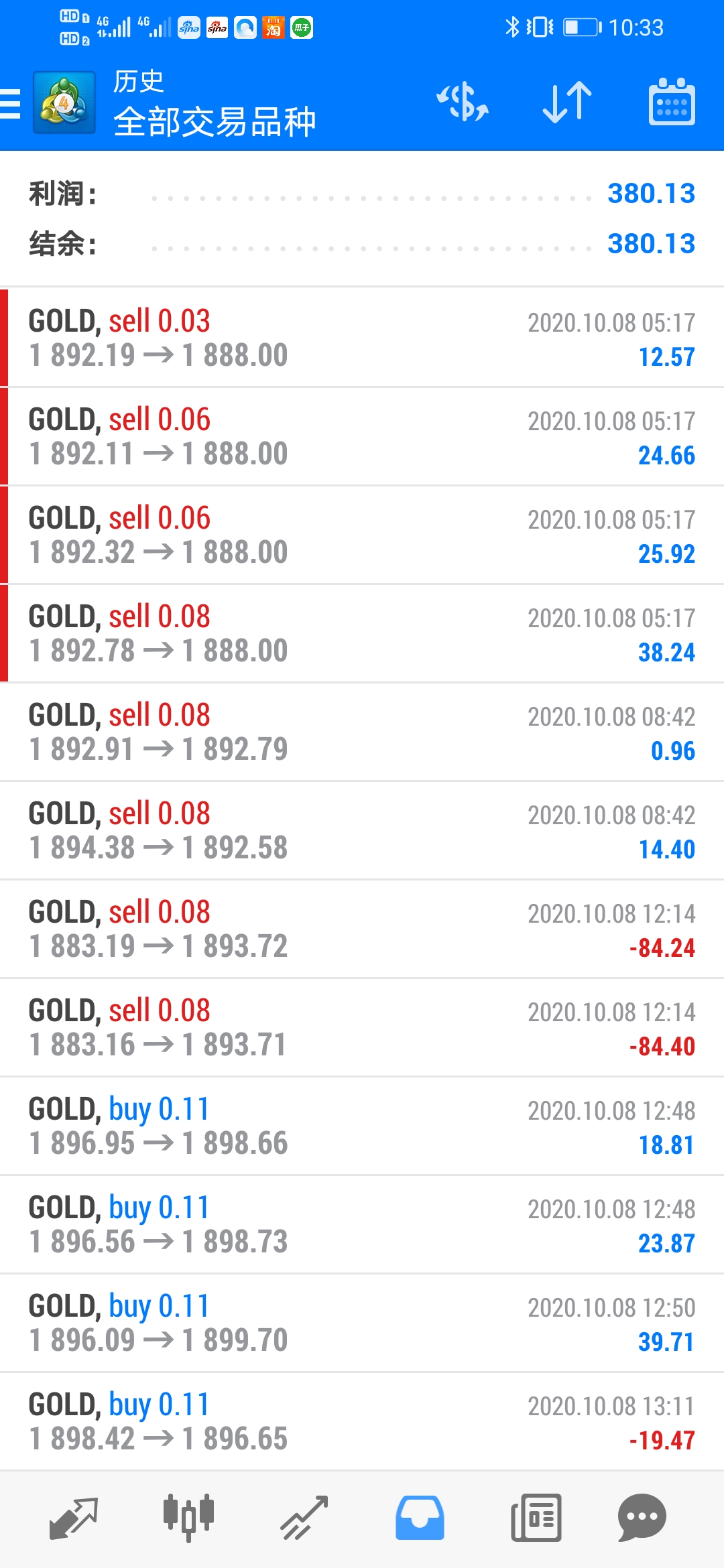The height and width of the screenshot is (1568, 724).
Task: Tap the MetaTrader 4 app logo
Action: click(64, 103)
